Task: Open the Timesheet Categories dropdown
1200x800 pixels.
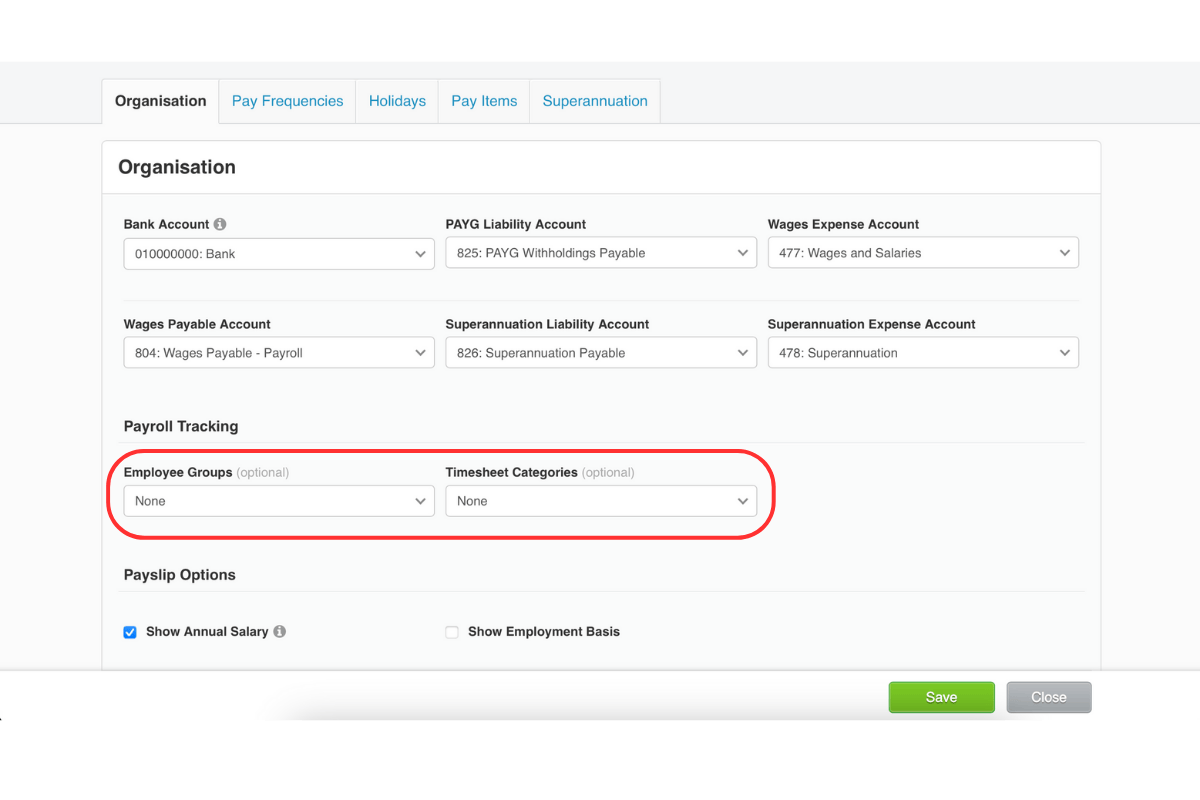Action: coord(600,500)
